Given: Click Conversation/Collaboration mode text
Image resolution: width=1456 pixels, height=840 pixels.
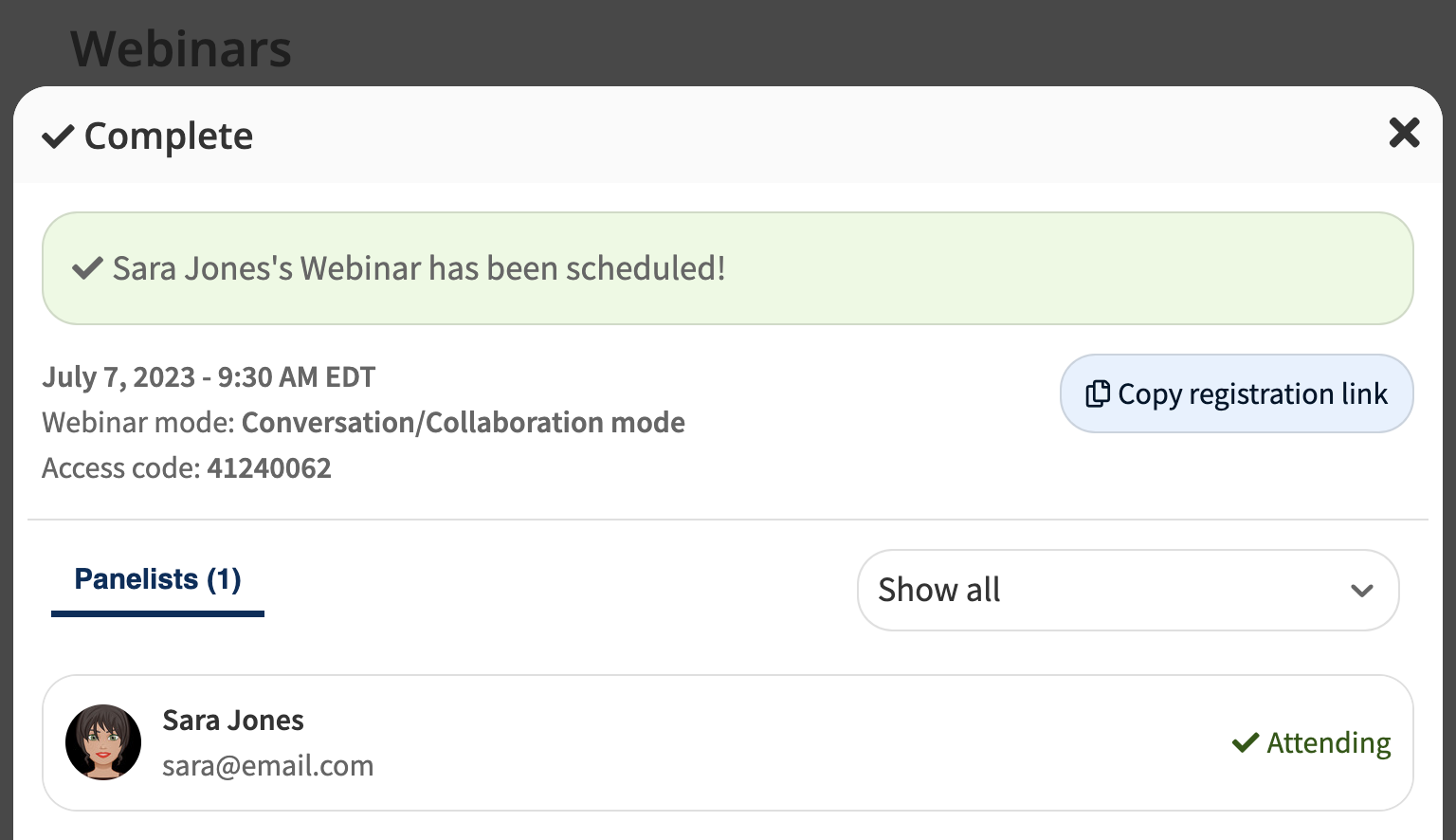Looking at the screenshot, I should tap(464, 423).
